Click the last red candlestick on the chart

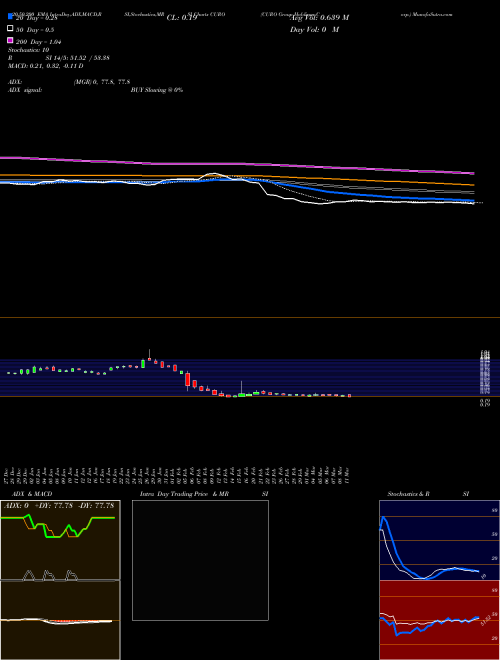349,396
